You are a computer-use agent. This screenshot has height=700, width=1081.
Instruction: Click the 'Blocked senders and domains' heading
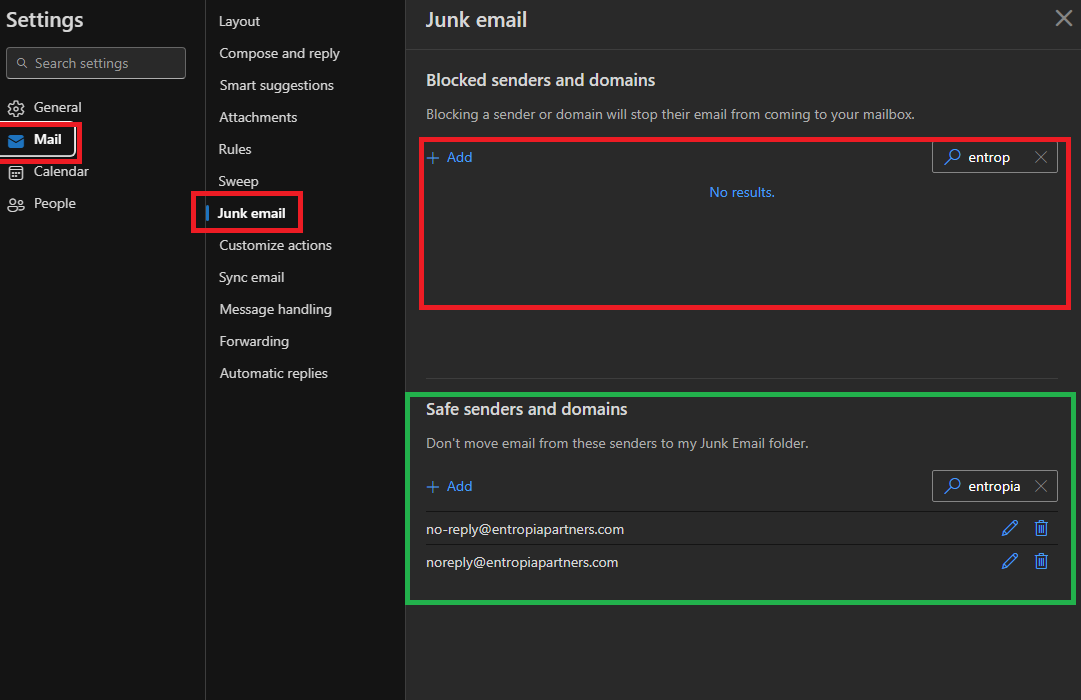coord(540,80)
